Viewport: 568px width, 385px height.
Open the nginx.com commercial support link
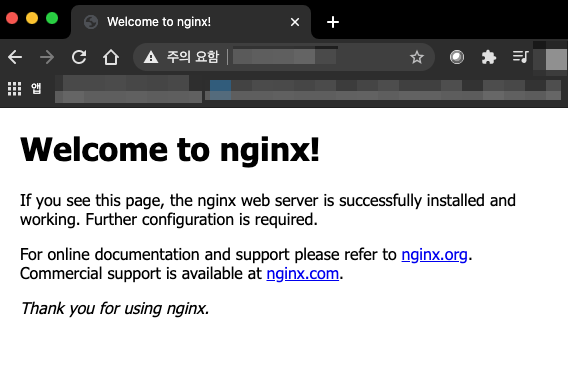[302, 274]
